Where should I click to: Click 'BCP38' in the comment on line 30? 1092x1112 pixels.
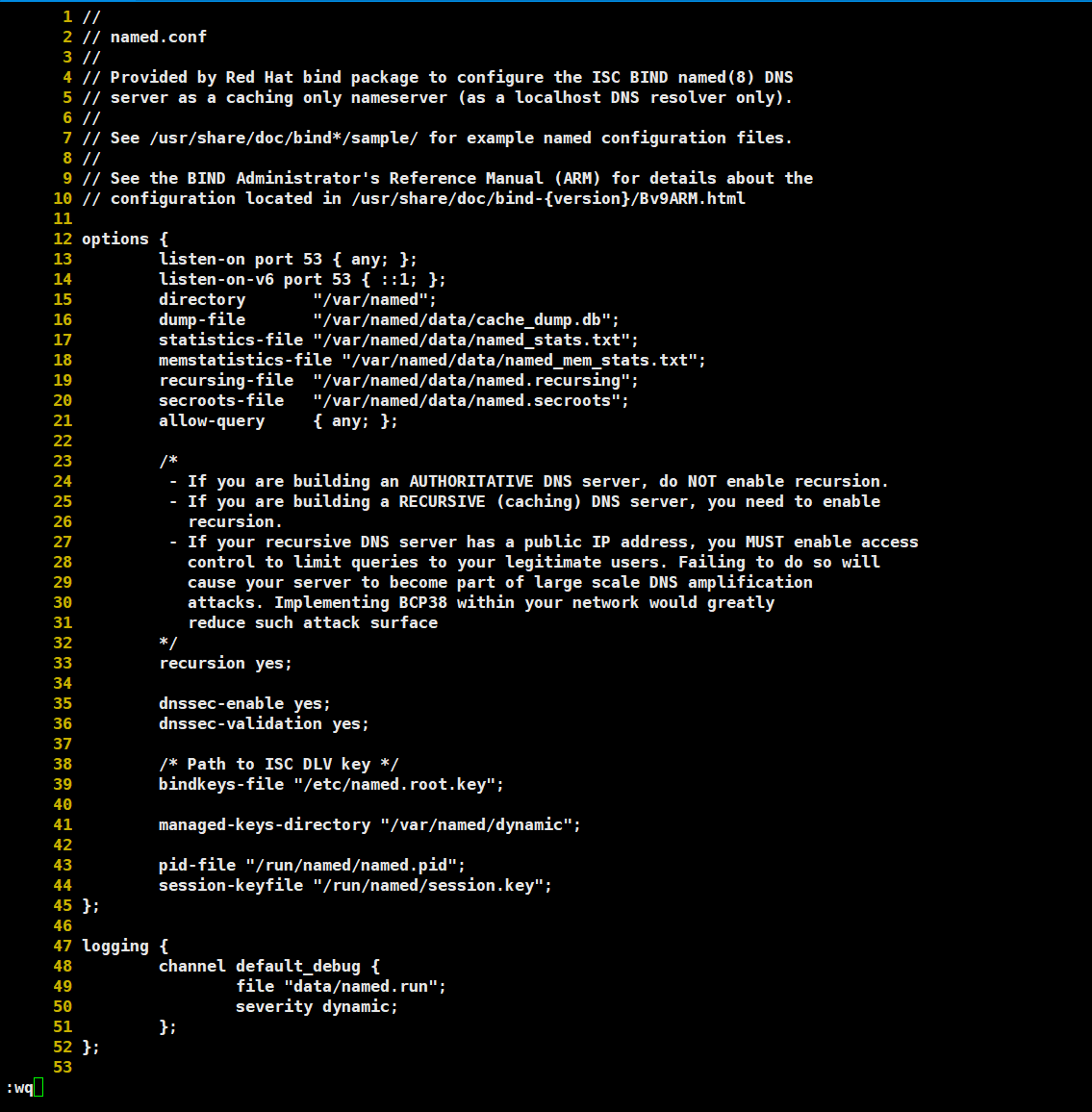point(422,603)
